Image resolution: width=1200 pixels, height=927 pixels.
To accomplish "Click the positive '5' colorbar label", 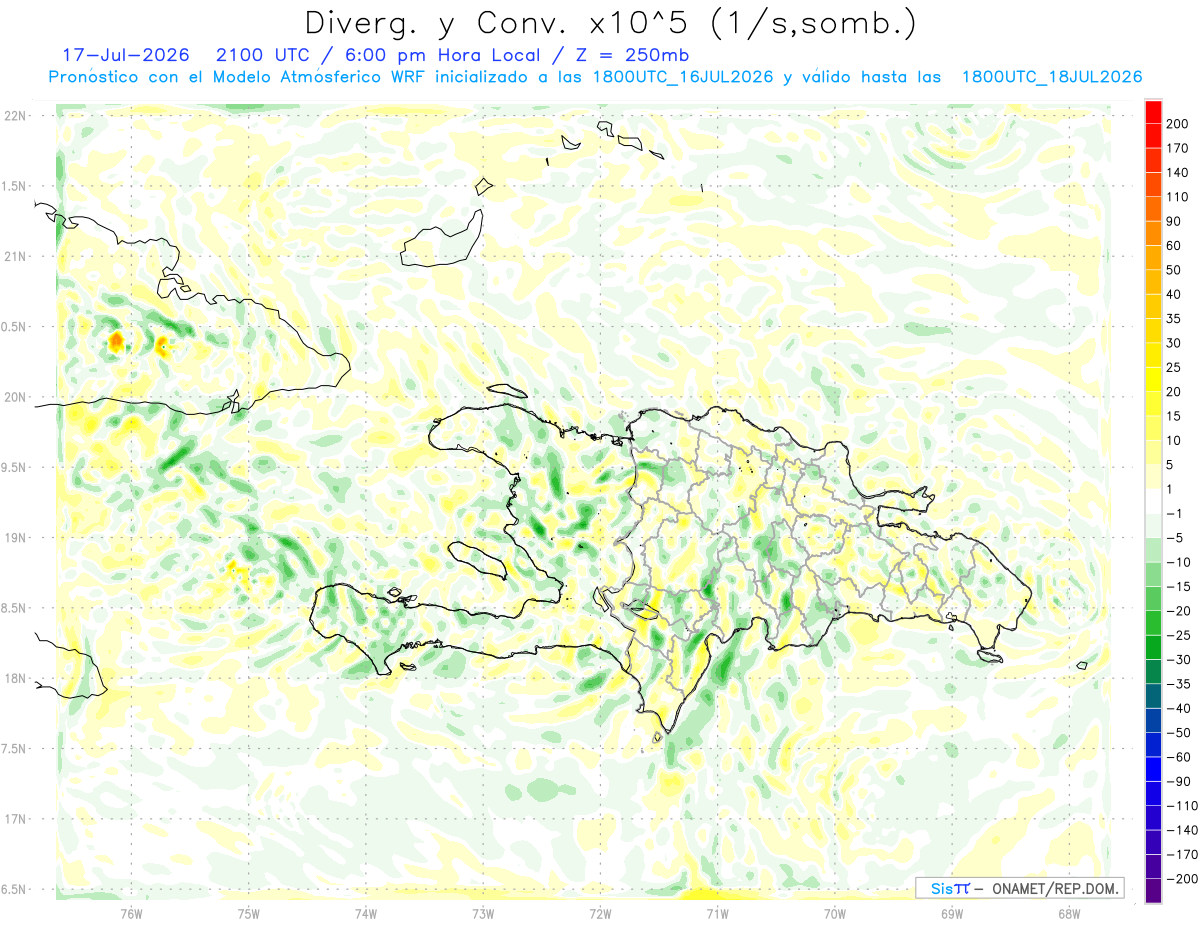I will (1172, 465).
